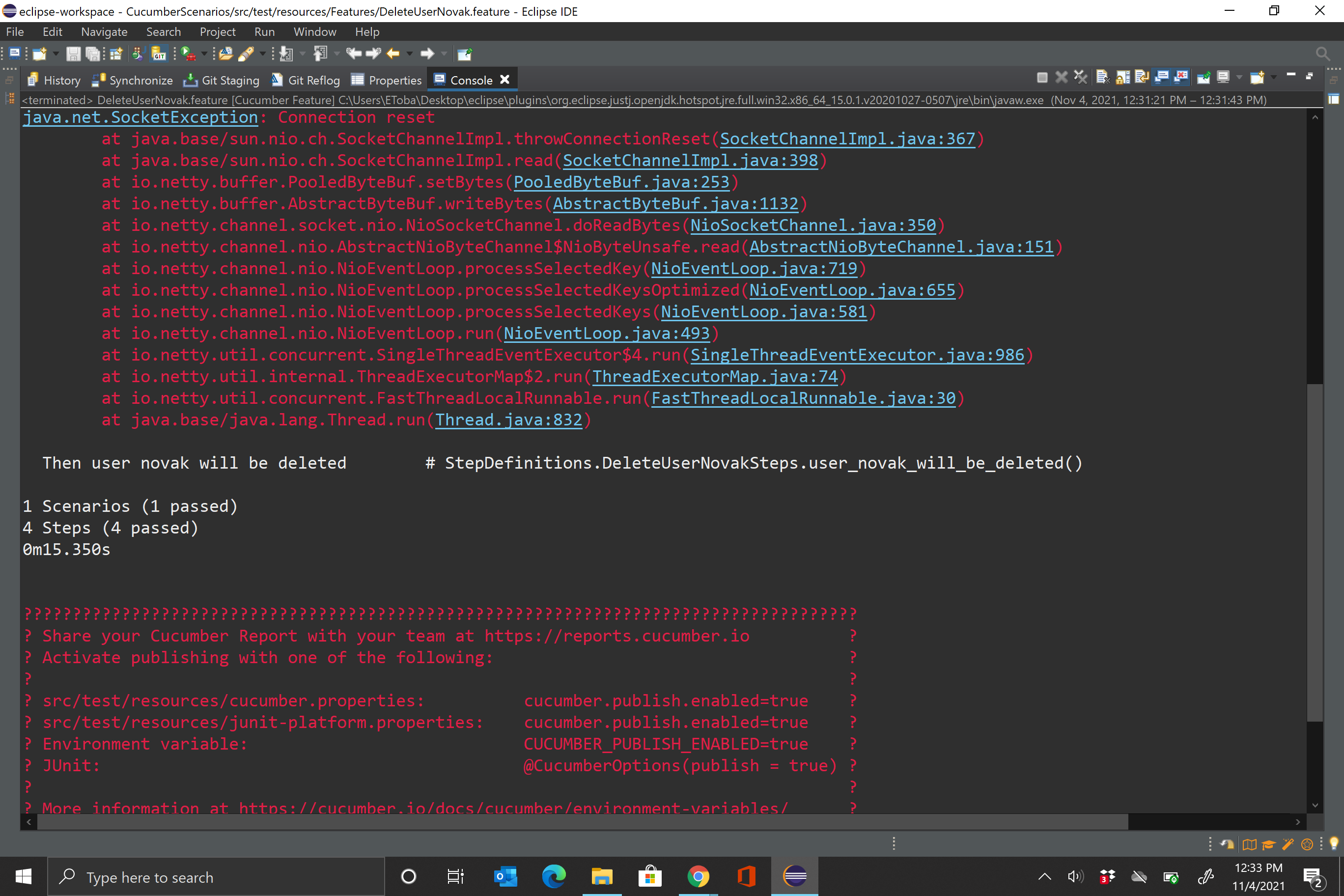Open the Project menu

point(217,32)
